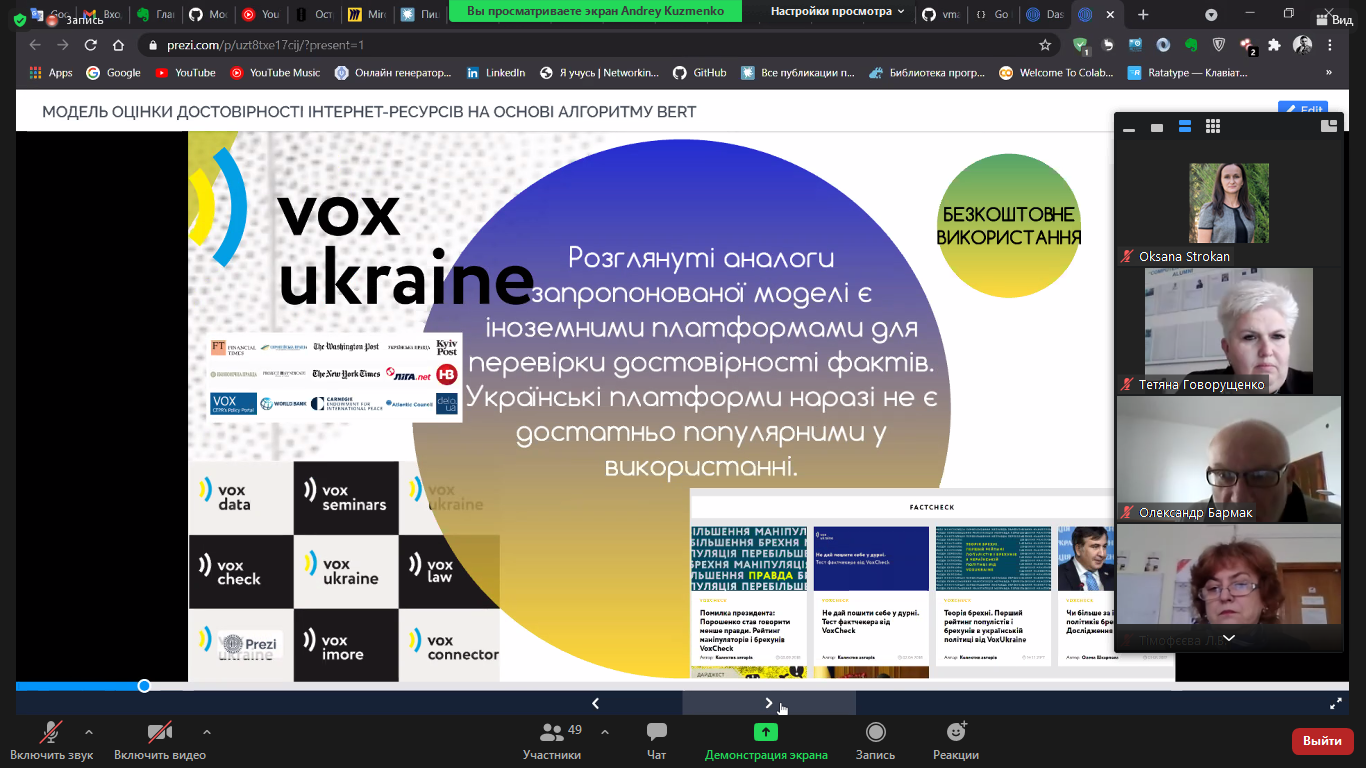
Task: Click the vox check tile in slide
Action: coord(240,572)
